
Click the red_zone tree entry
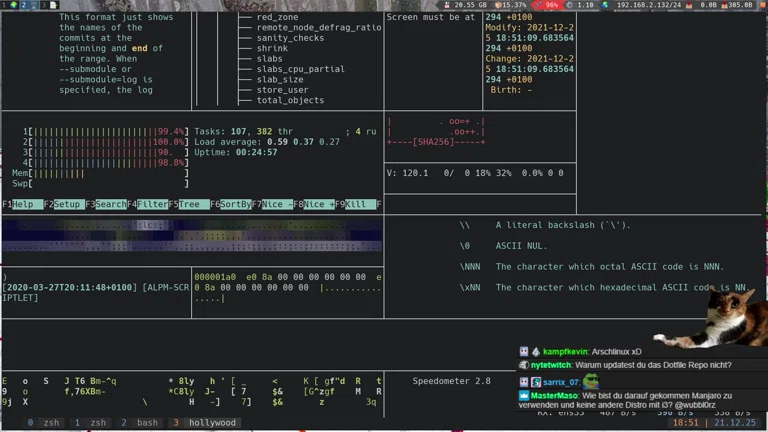(277, 17)
